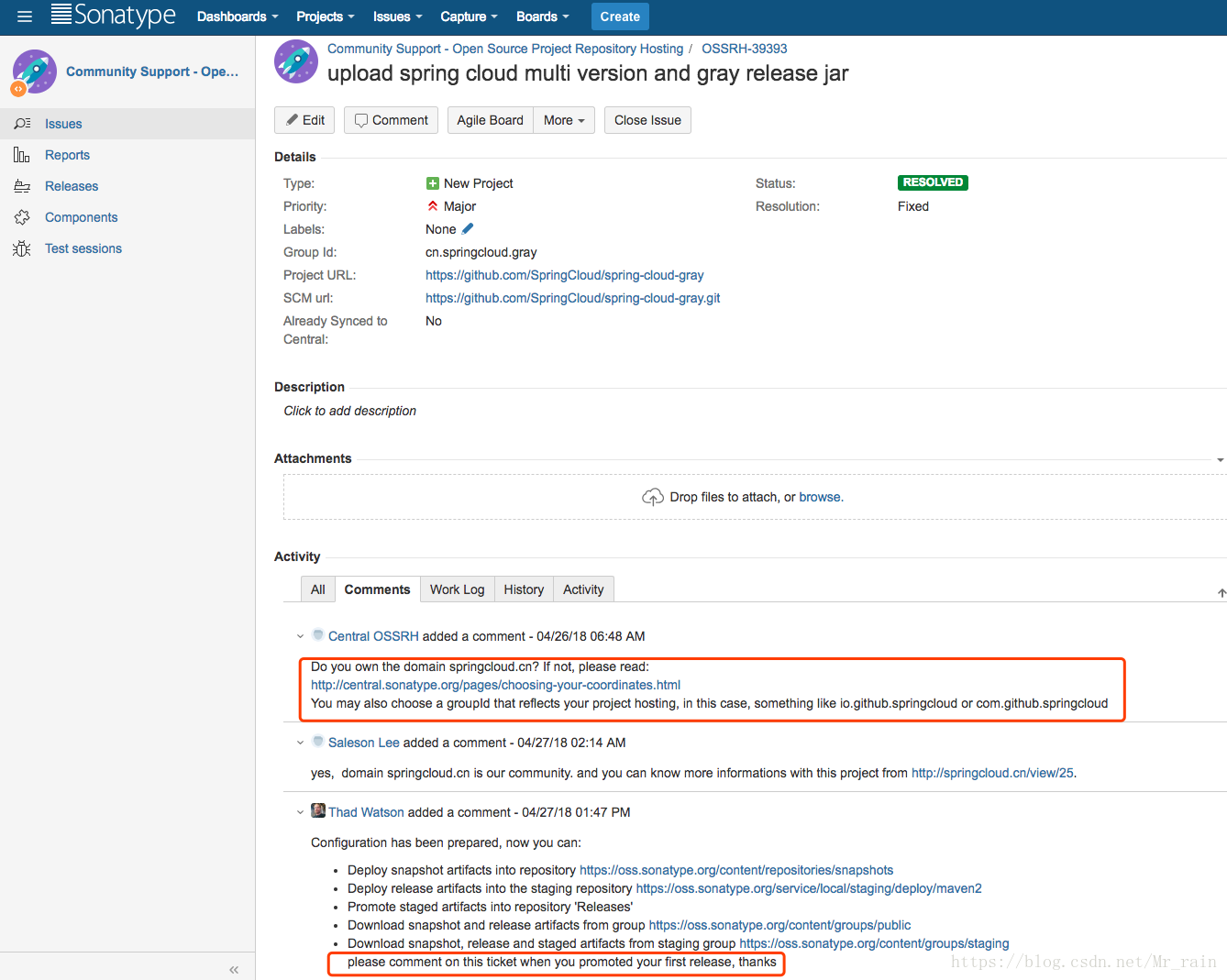Open the content/groups/staging link
The image size is (1227, 980).
[x=874, y=943]
